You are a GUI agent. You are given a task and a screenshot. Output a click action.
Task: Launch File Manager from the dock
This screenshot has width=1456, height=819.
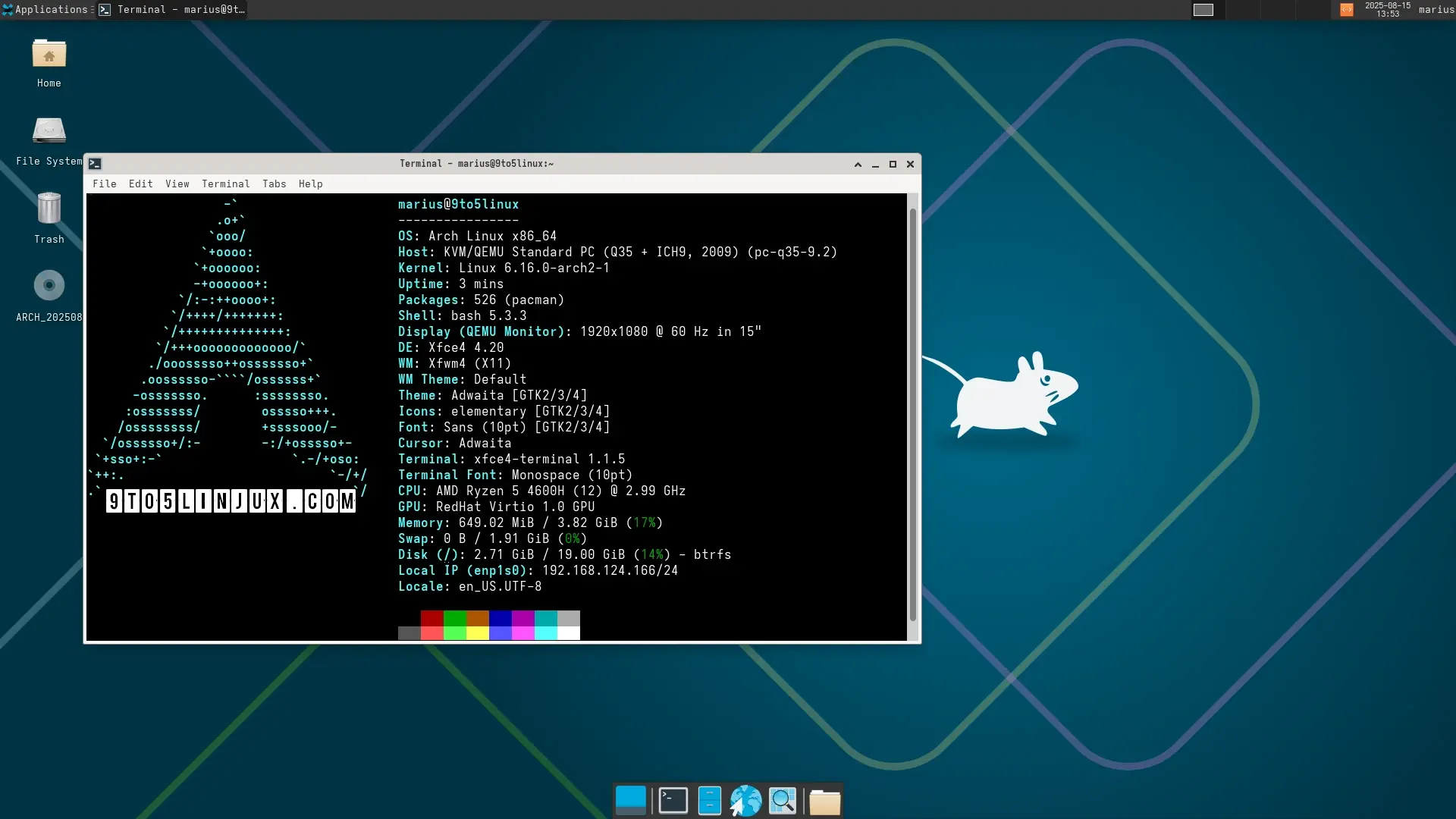pyautogui.click(x=709, y=801)
